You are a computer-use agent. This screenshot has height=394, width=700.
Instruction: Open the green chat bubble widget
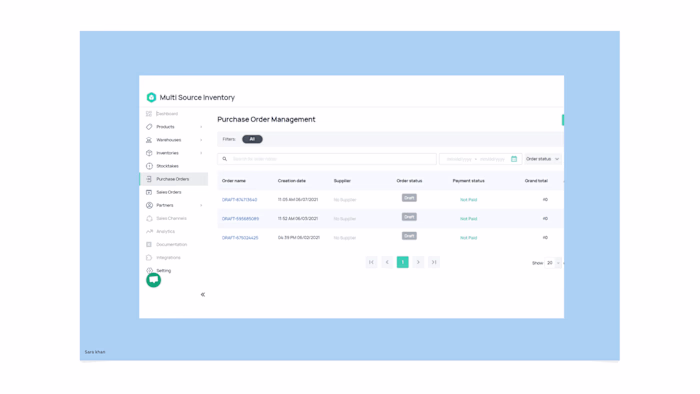click(154, 280)
